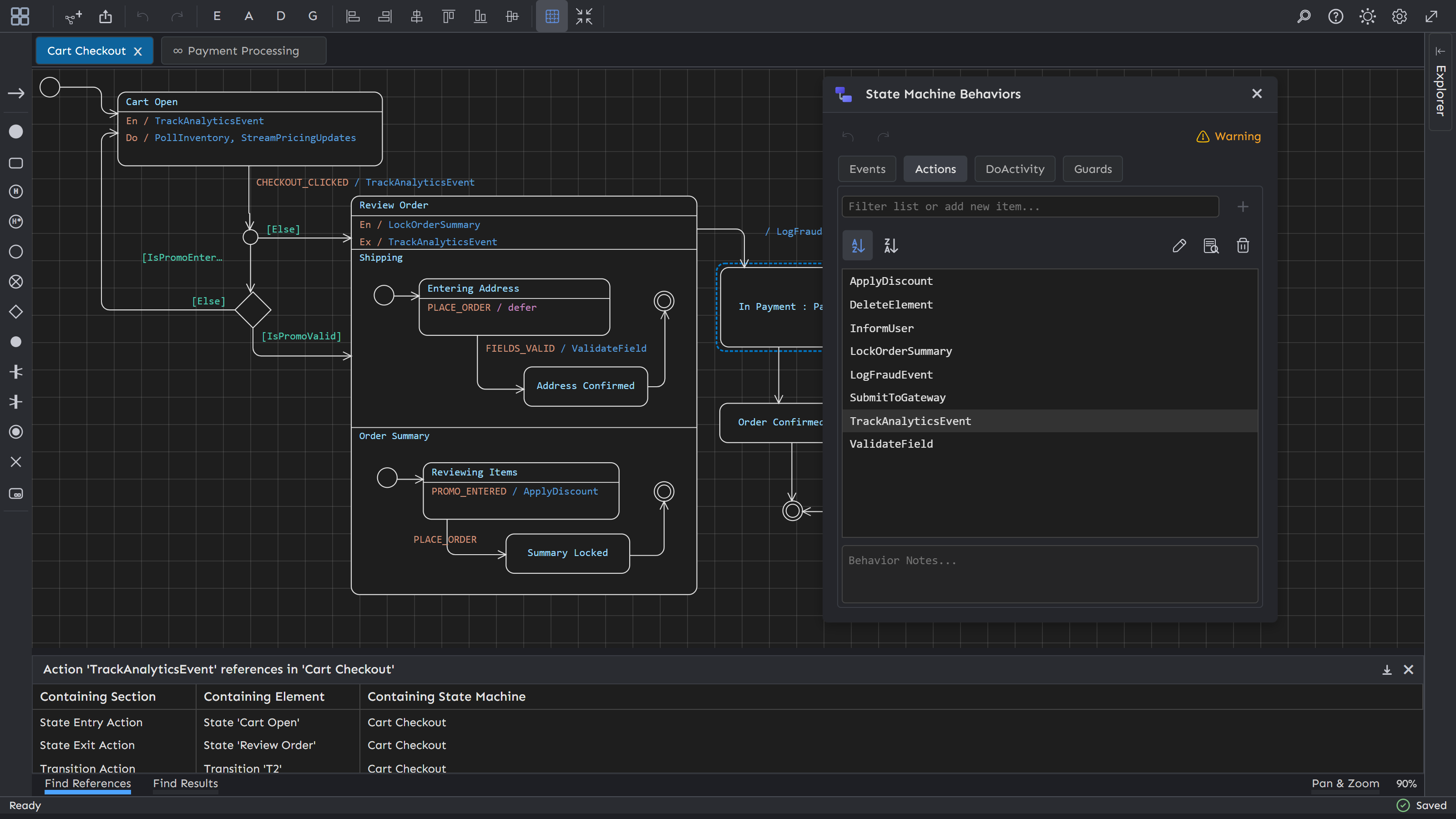Image resolution: width=1456 pixels, height=819 pixels.
Task: Click the Find References tab
Action: click(x=88, y=784)
